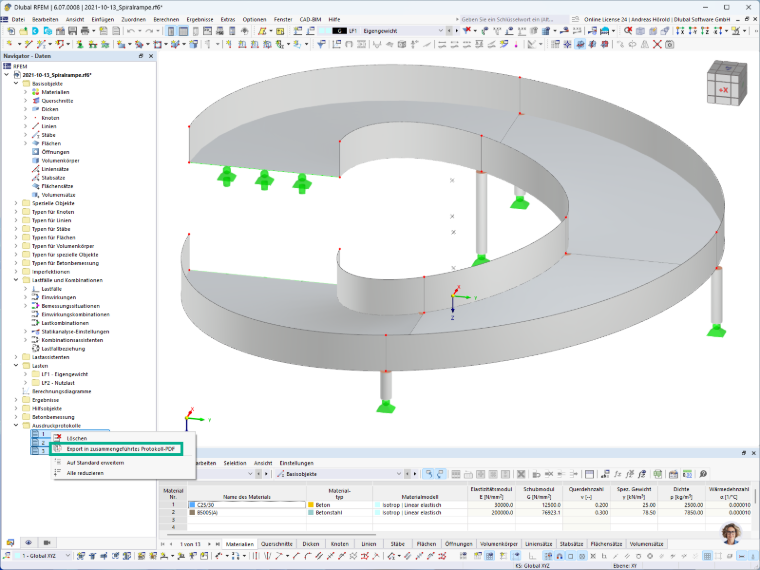This screenshot has height=570, width=760.
Task: Click the filter with red X icon
Action: (x=466, y=31)
